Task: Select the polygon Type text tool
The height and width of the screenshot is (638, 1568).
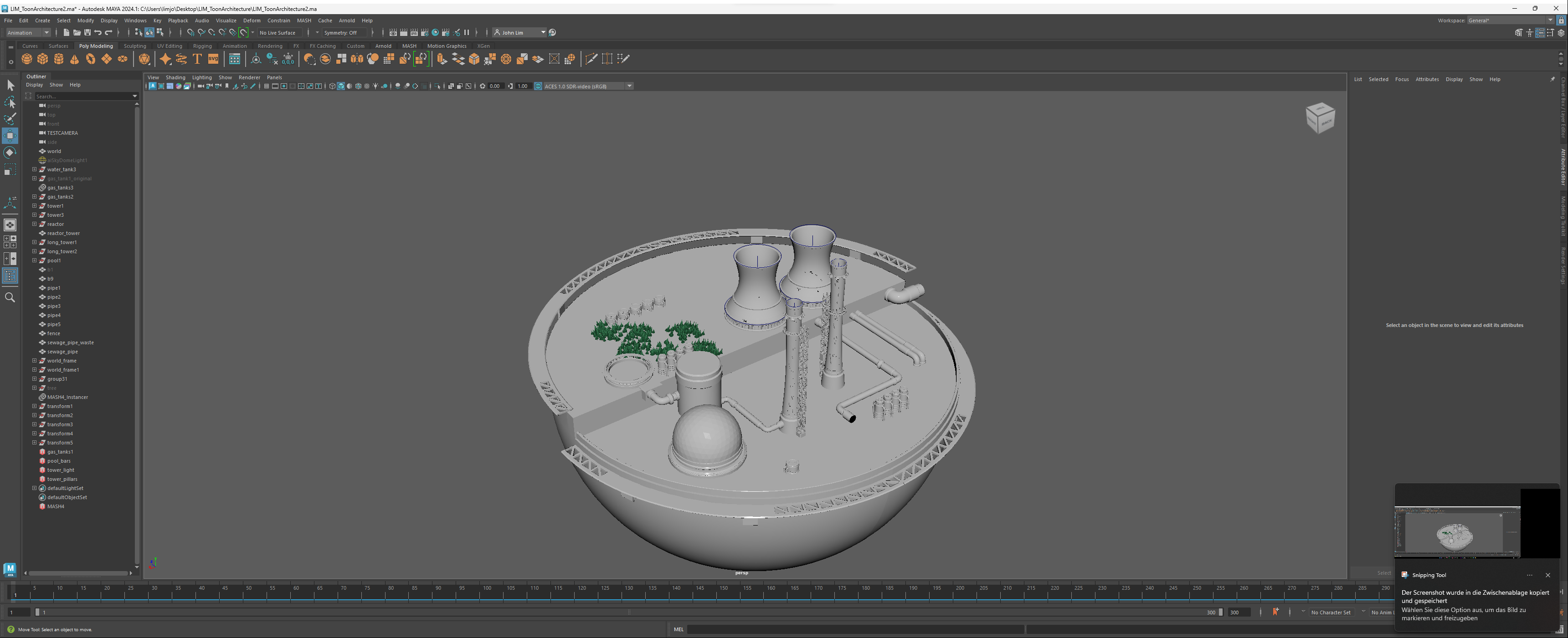Action: 197,59
